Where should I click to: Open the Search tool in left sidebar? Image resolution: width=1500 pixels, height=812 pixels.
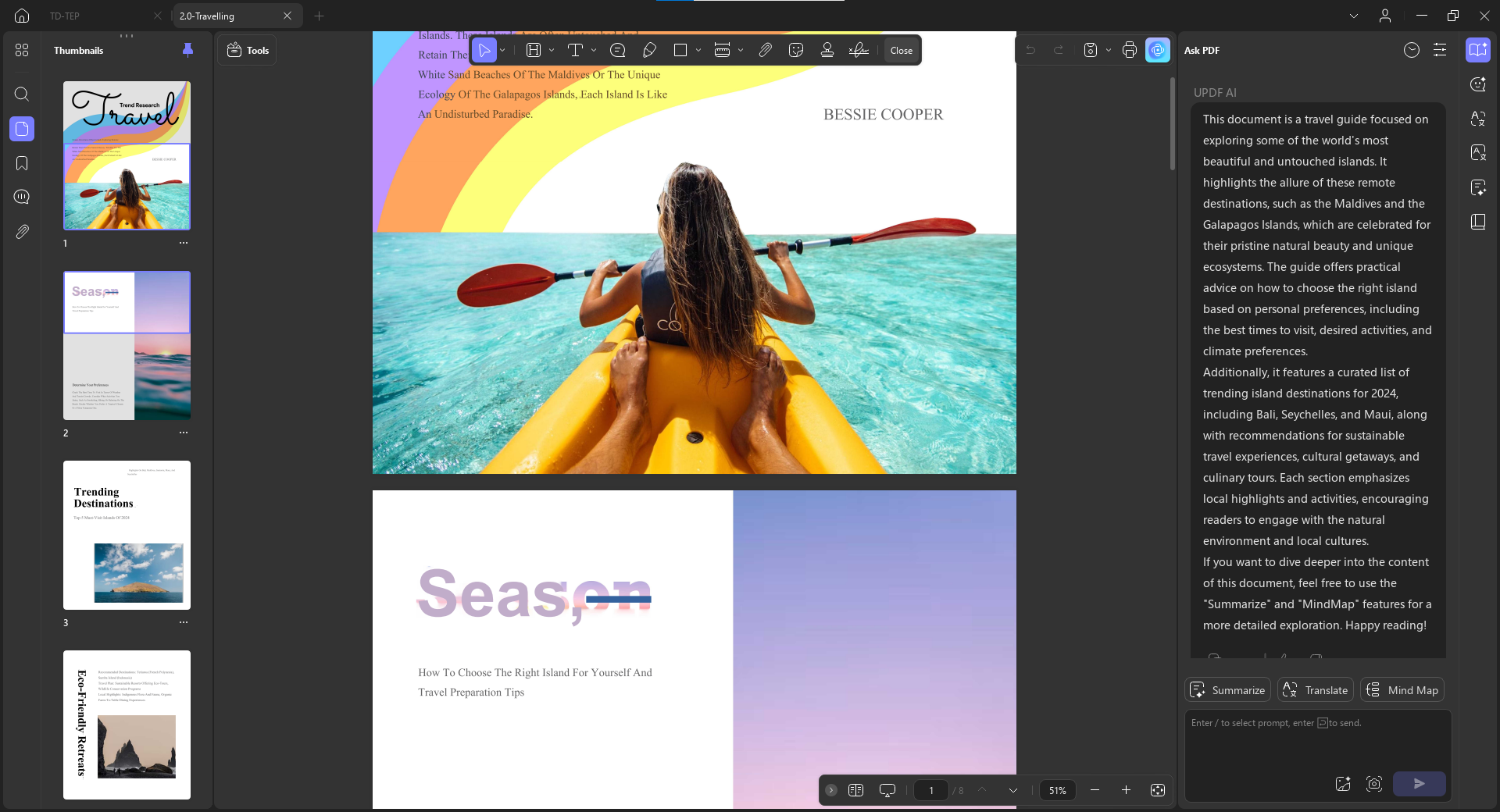pos(21,94)
